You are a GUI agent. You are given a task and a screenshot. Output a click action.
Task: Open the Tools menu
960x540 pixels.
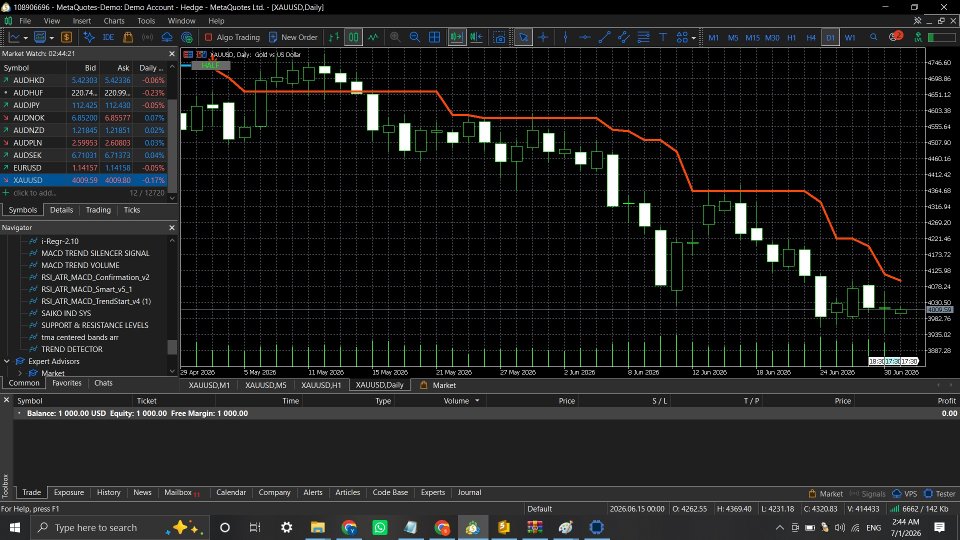pyautogui.click(x=146, y=21)
